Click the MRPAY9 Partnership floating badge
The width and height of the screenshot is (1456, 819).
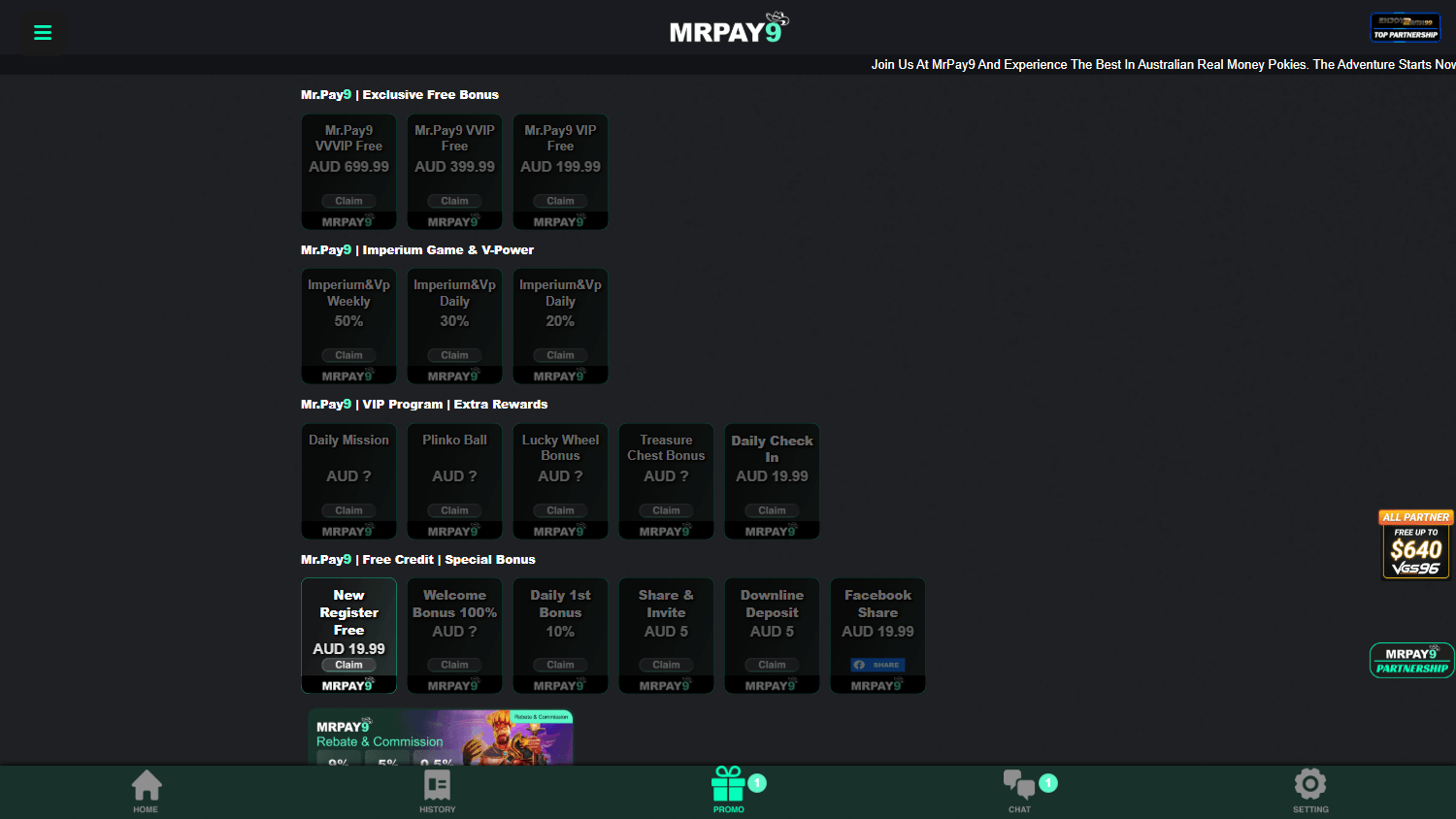(1412, 660)
